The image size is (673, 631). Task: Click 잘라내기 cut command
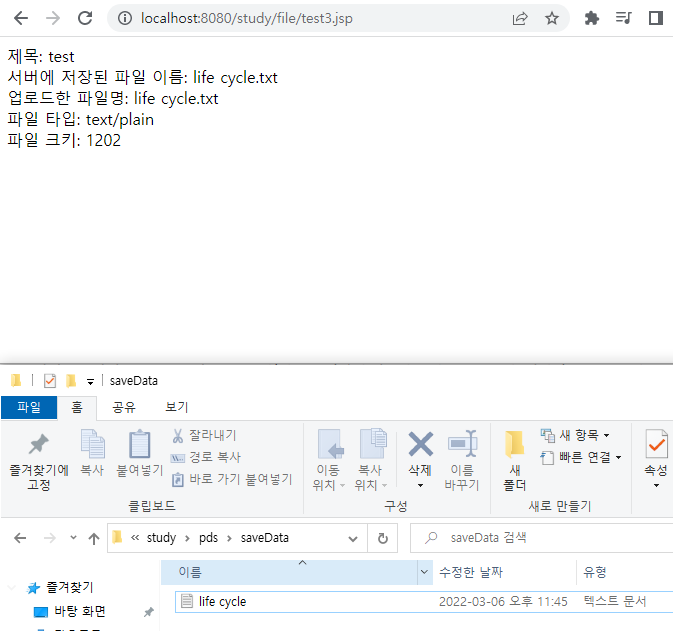click(204, 436)
